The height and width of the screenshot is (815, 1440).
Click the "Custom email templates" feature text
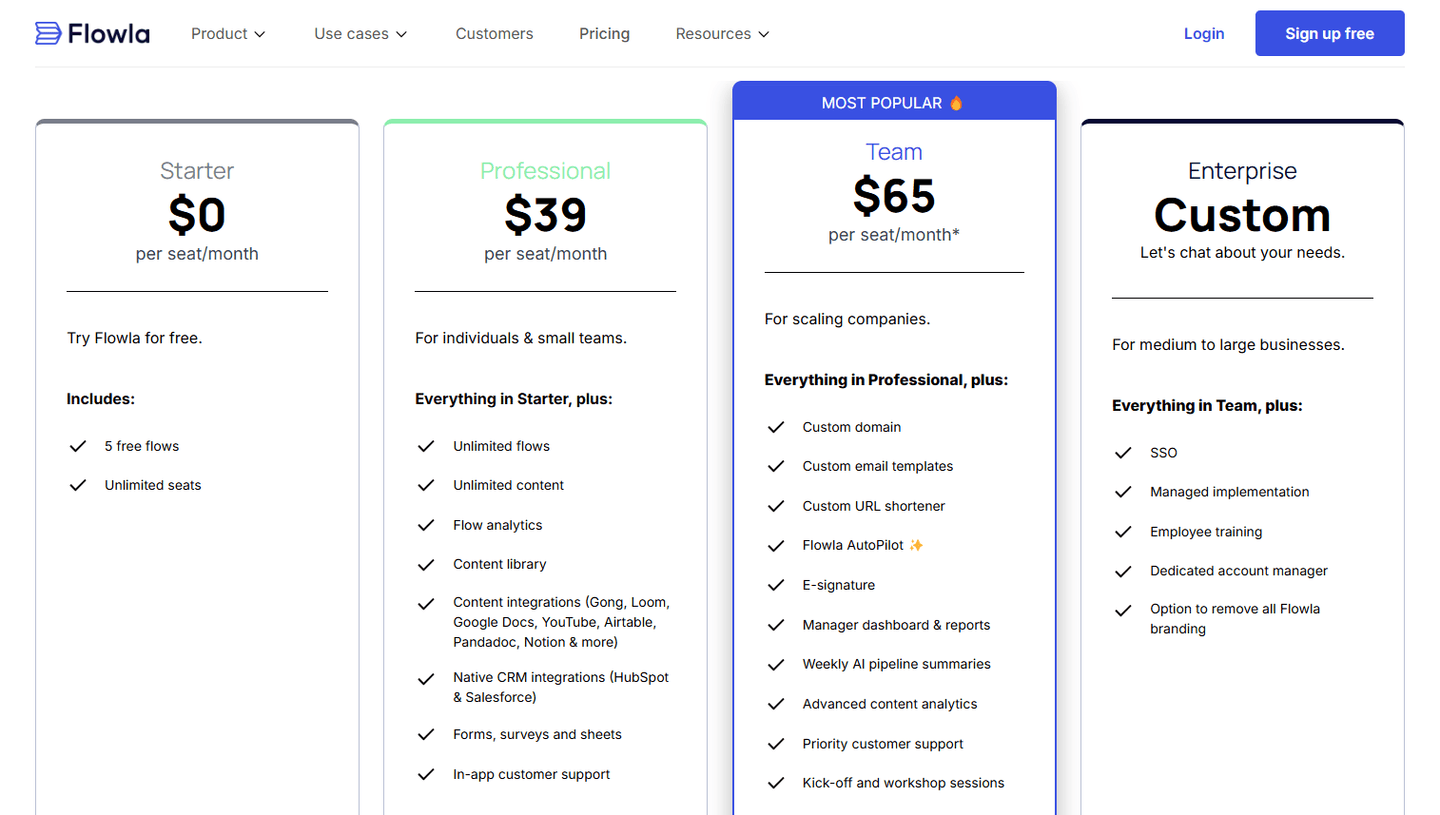(877, 466)
